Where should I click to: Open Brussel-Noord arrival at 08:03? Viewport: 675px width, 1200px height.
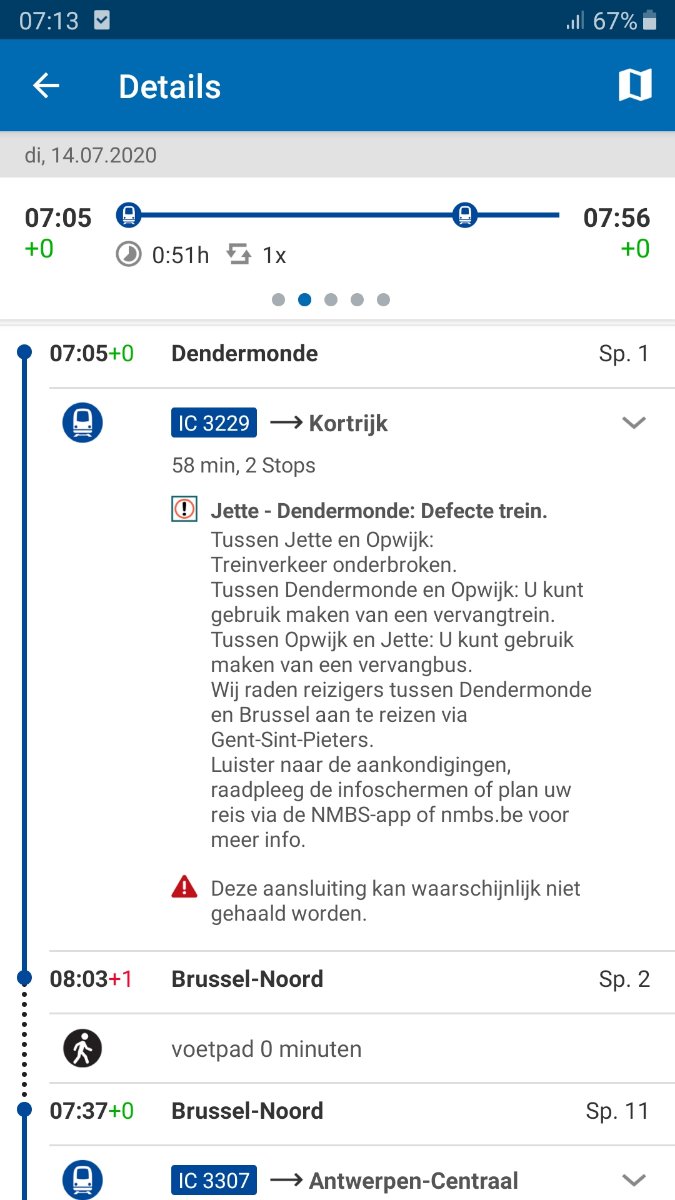pyautogui.click(x=247, y=979)
